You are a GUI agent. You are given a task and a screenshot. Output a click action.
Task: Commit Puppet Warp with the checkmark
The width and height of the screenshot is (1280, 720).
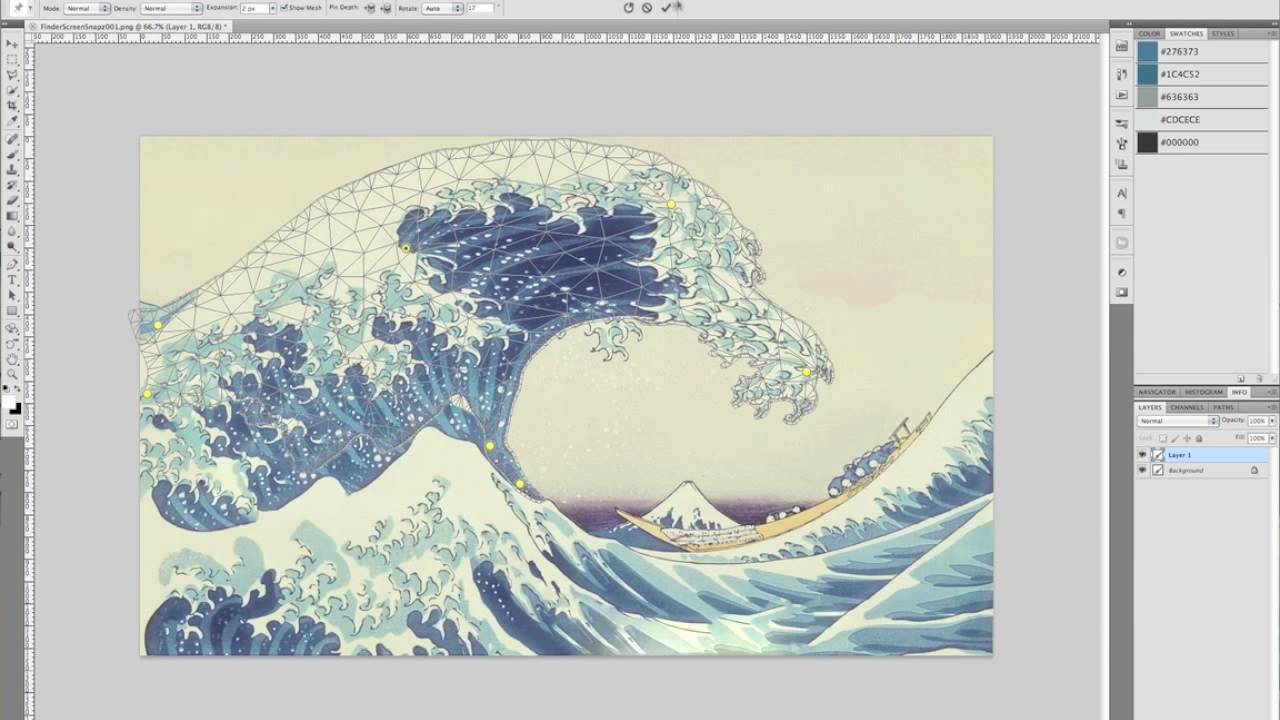[x=666, y=7]
